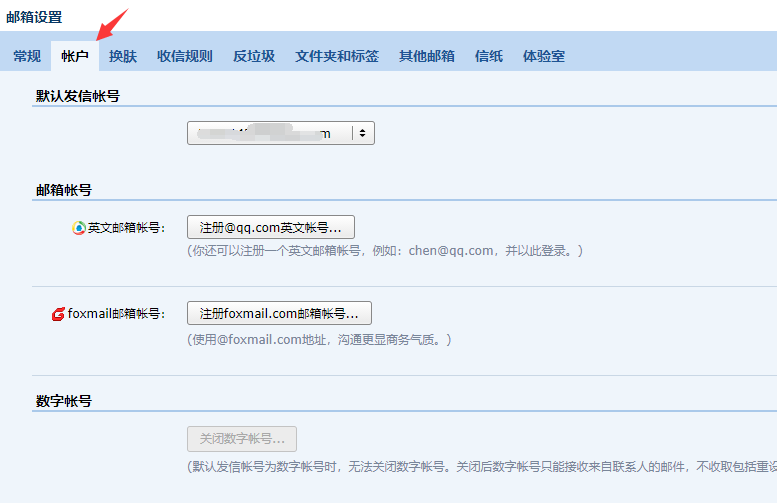Click the disabled 关闭数字帐号 button

point(242,439)
